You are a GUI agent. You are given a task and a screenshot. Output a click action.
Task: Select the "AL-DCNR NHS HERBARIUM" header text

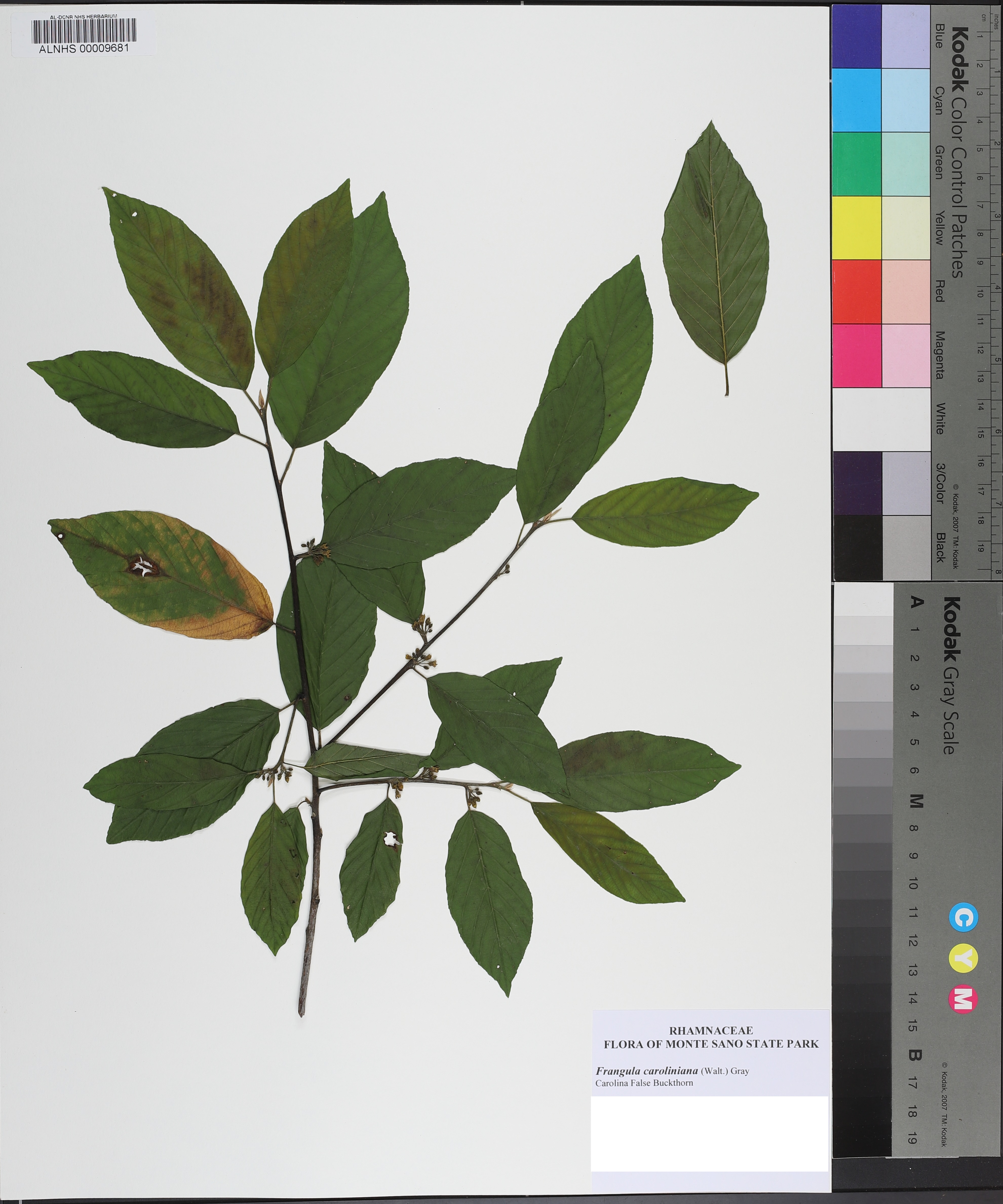(84, 17)
